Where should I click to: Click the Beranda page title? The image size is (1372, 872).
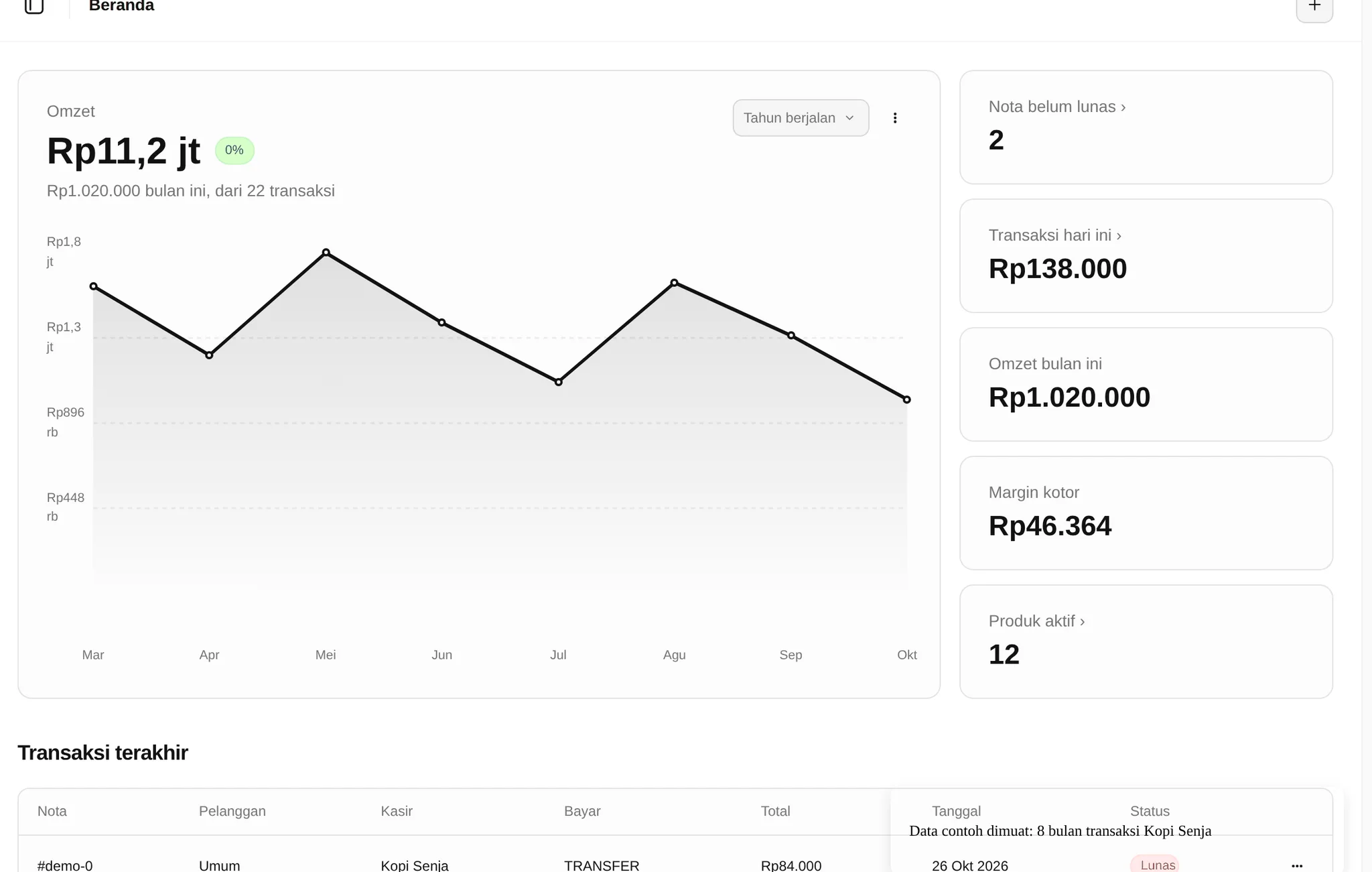(x=121, y=6)
